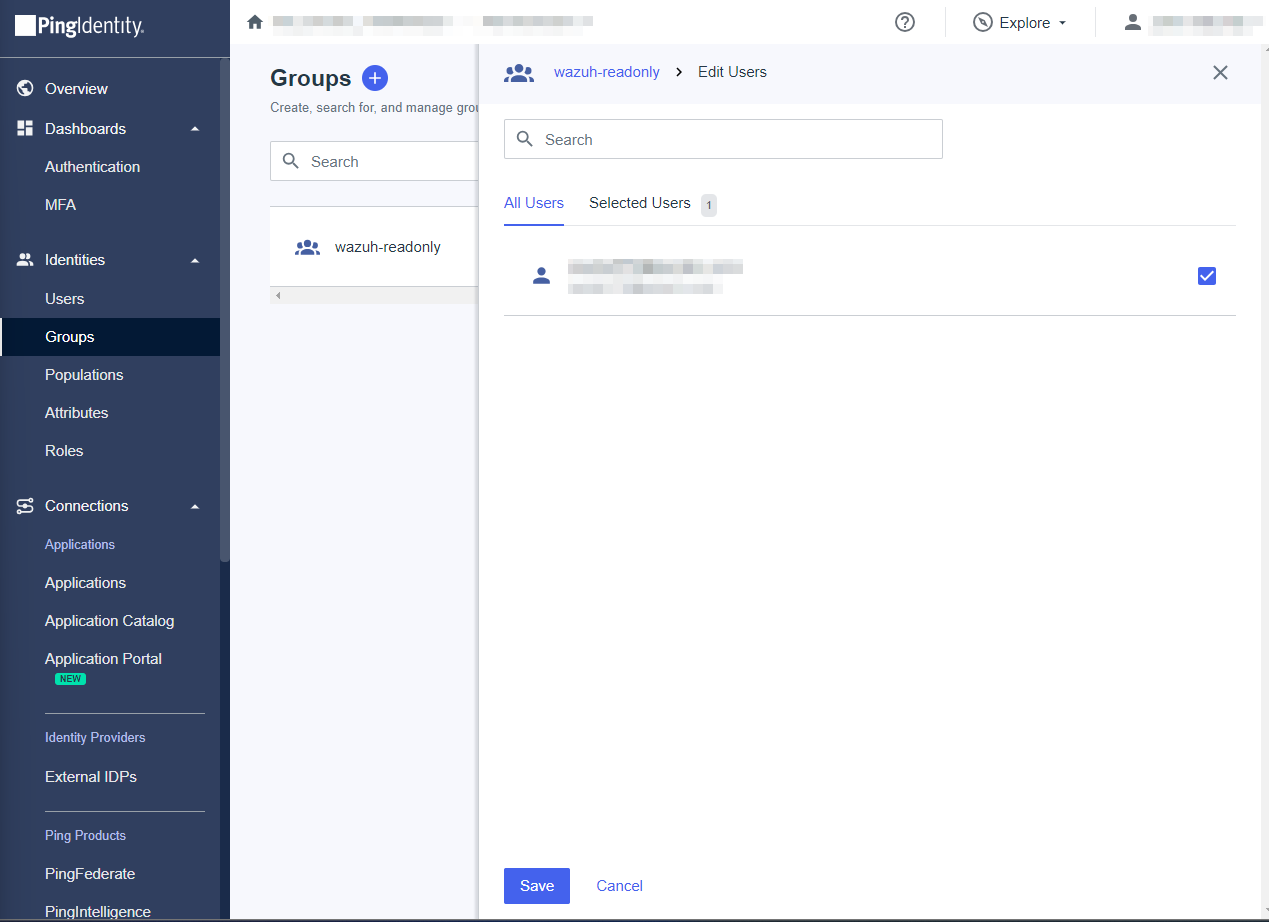
Task: Collapse the Connections section
Action: pyautogui.click(x=195, y=506)
